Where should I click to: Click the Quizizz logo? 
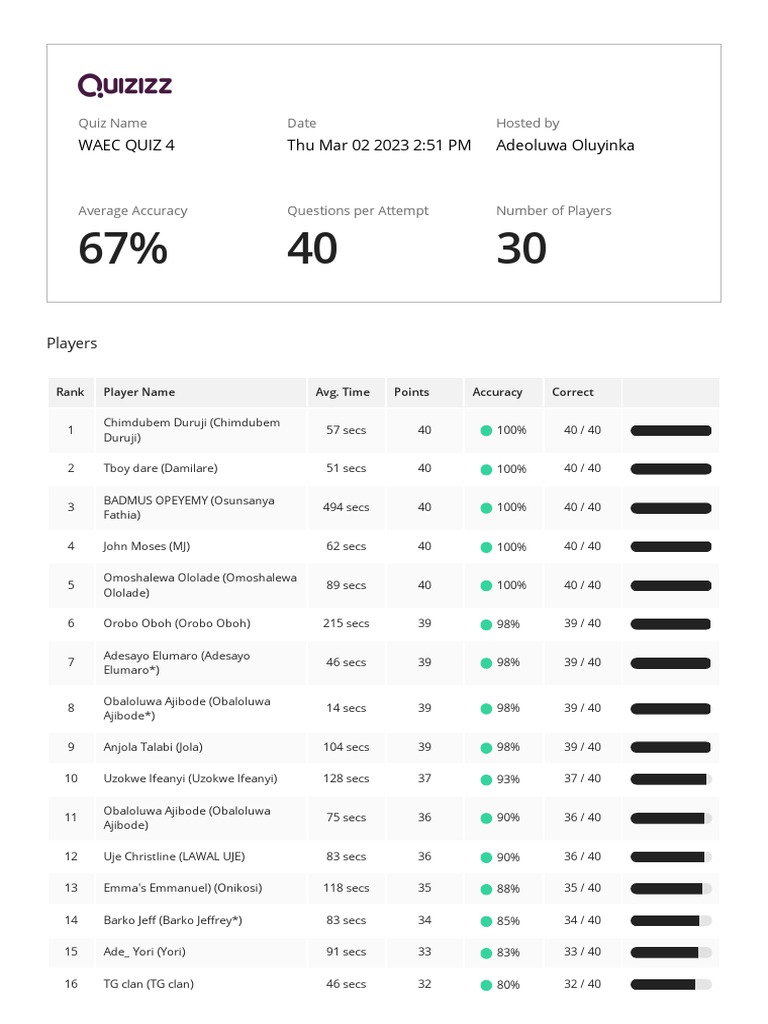pyautogui.click(x=125, y=85)
